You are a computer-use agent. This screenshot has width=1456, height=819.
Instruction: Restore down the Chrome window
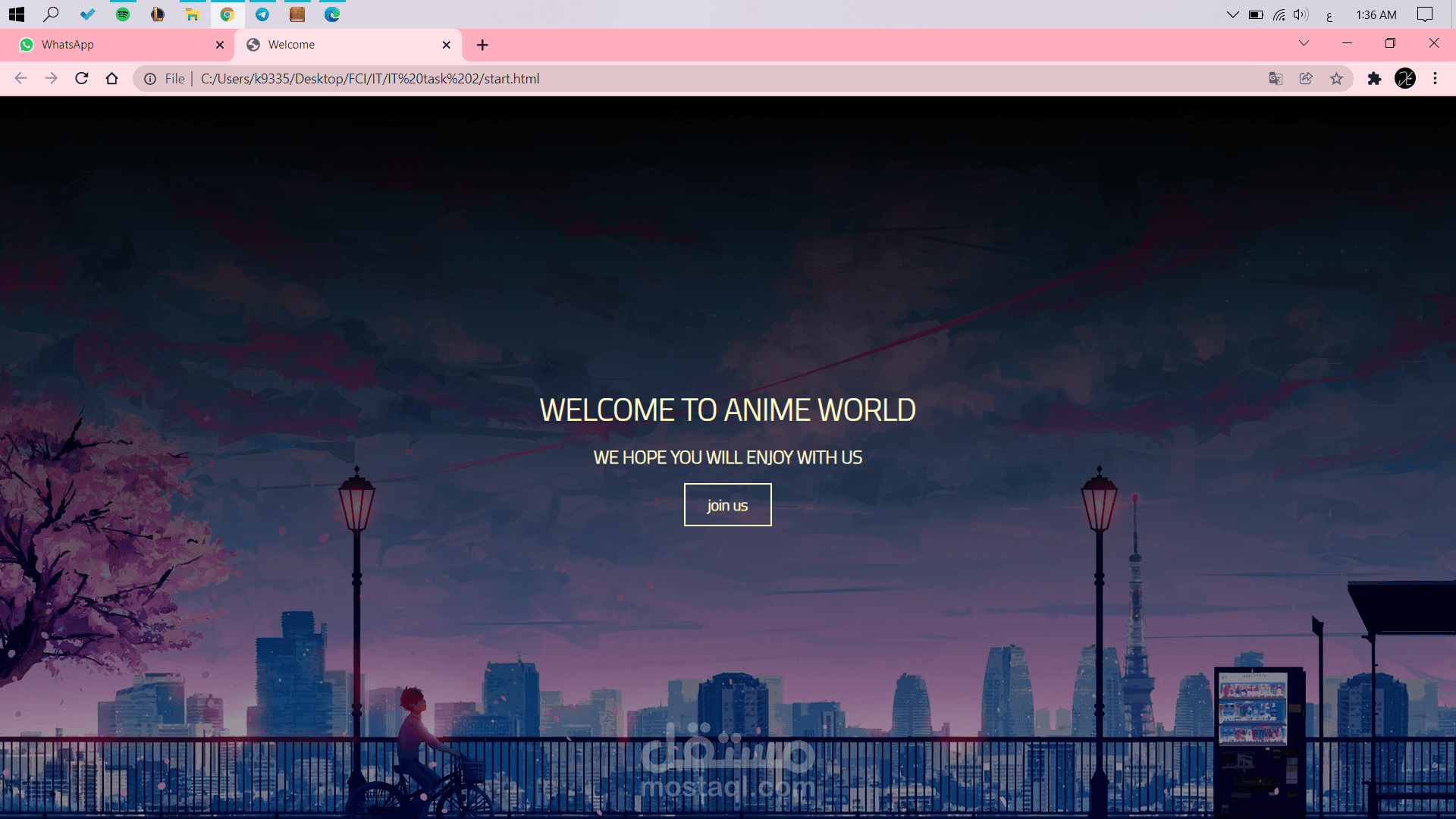1390,43
